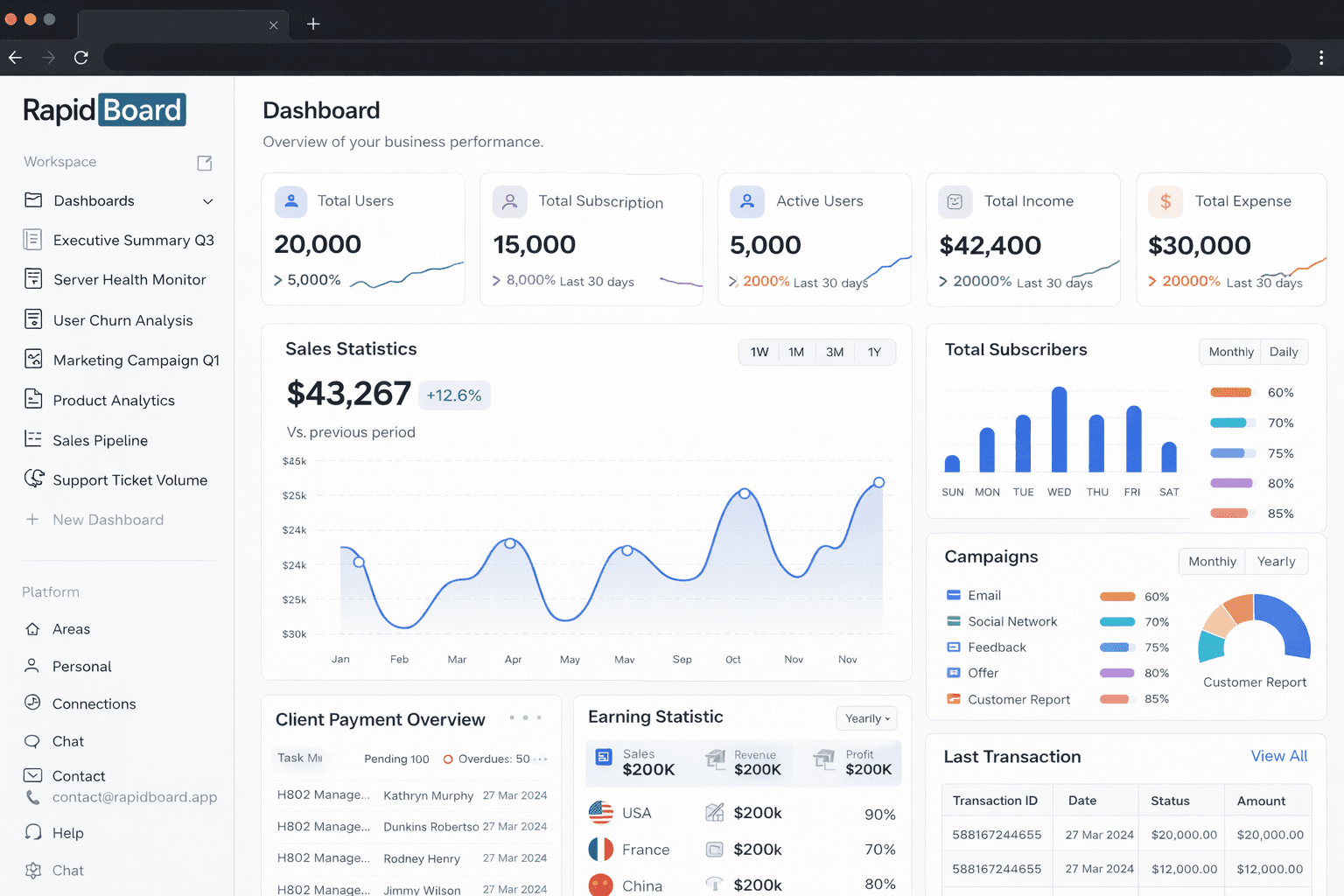Viewport: 1344px width, 896px height.
Task: Click the Marketing Campaign Q1 chart icon
Action: click(33, 360)
